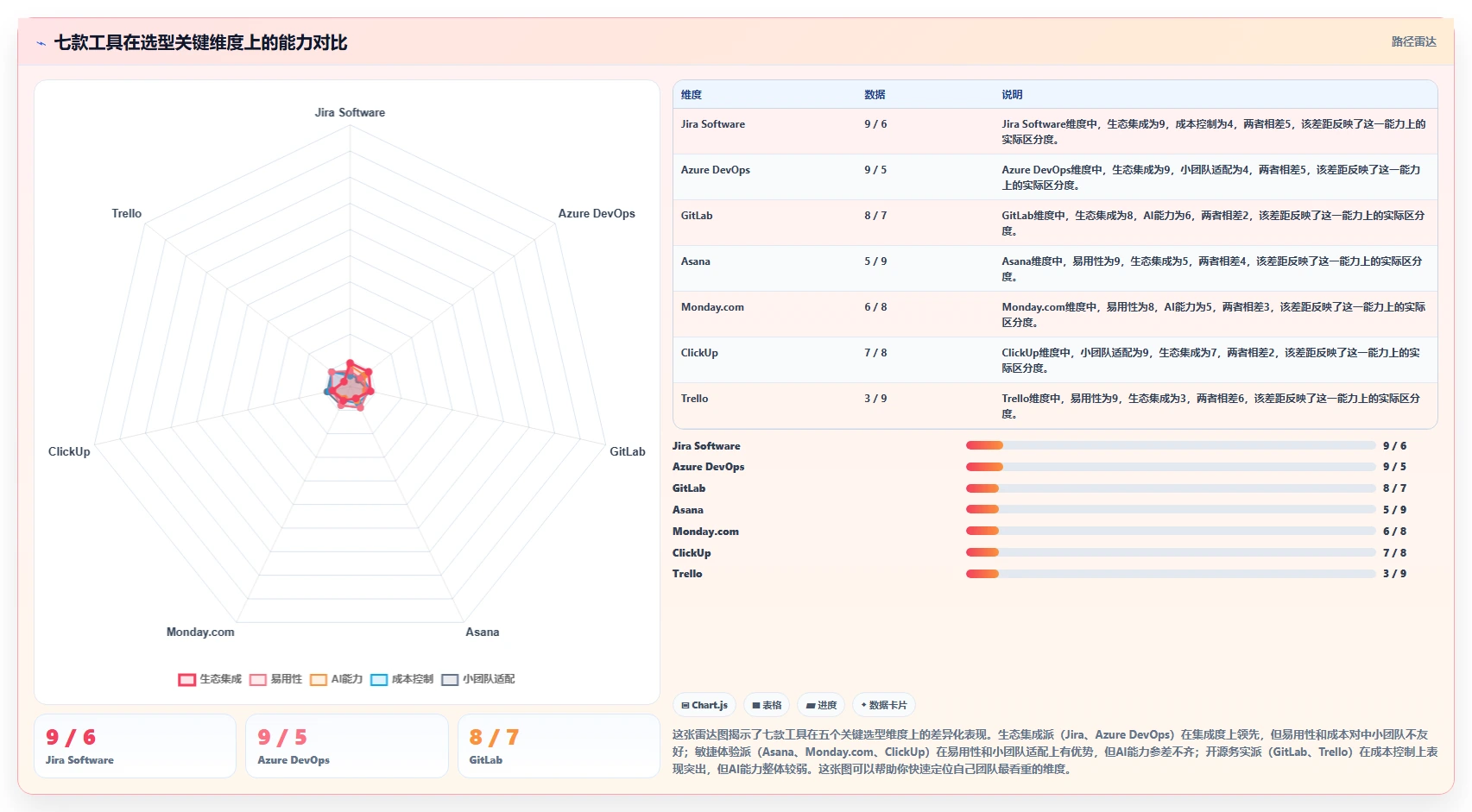Click the 数据 column header
1472x812 pixels.
[875, 95]
